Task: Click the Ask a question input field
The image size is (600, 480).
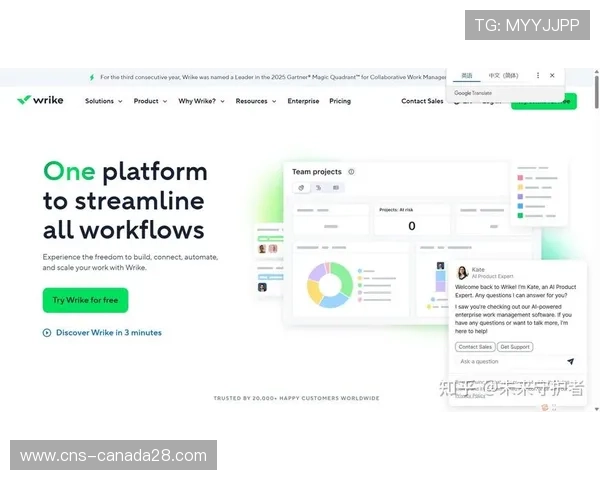Action: [505, 362]
